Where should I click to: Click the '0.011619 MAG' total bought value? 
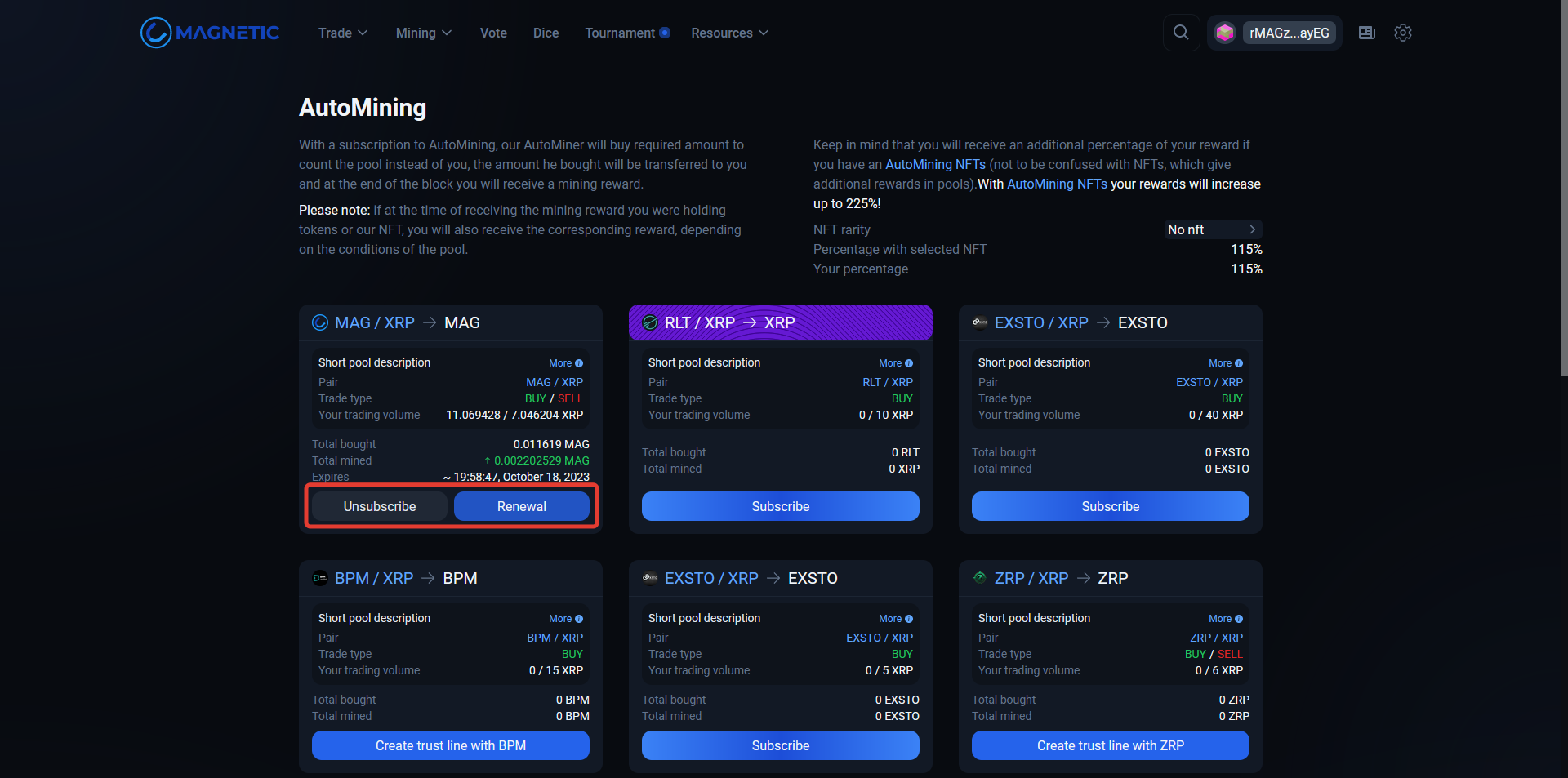coord(551,444)
